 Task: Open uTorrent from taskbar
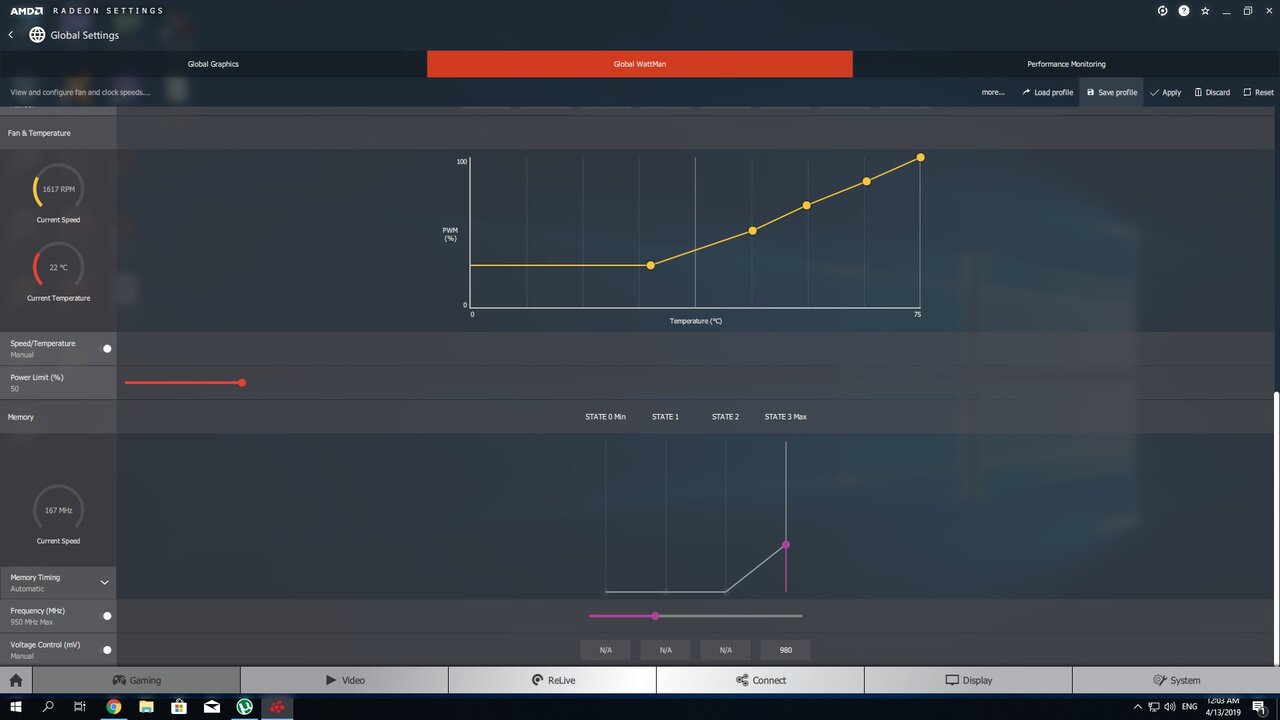point(245,707)
